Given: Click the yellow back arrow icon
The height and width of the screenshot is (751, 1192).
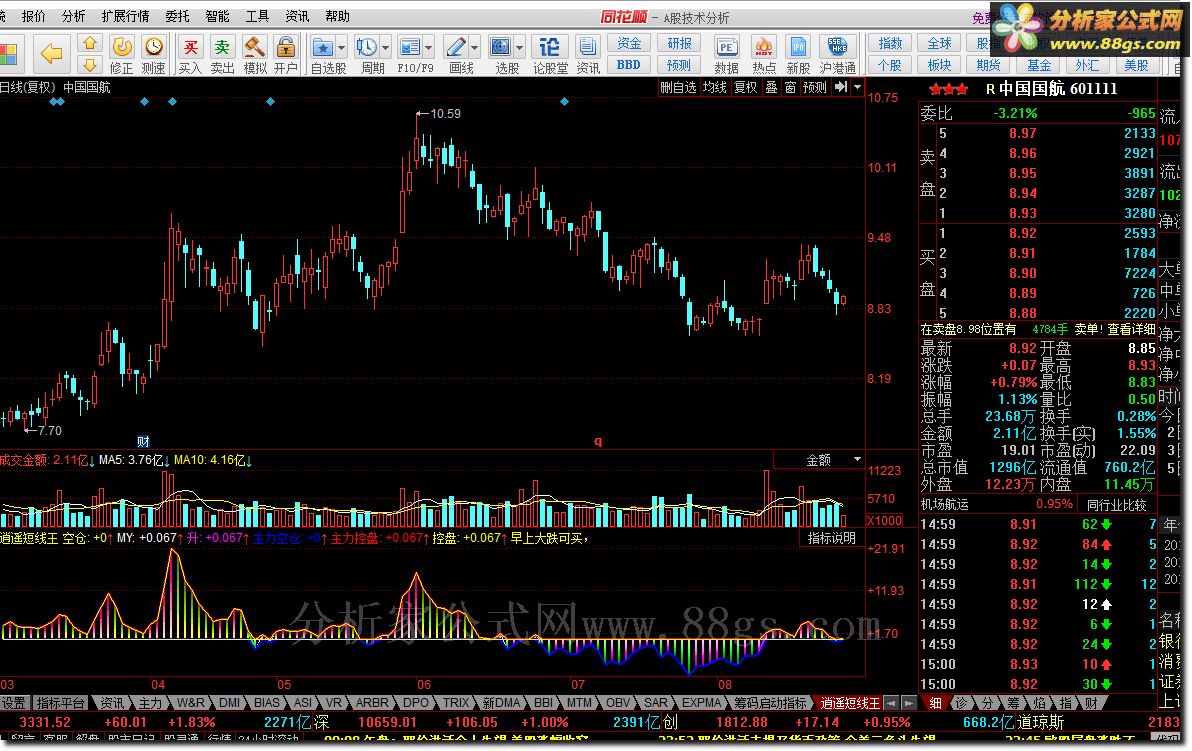Looking at the screenshot, I should 51,53.
